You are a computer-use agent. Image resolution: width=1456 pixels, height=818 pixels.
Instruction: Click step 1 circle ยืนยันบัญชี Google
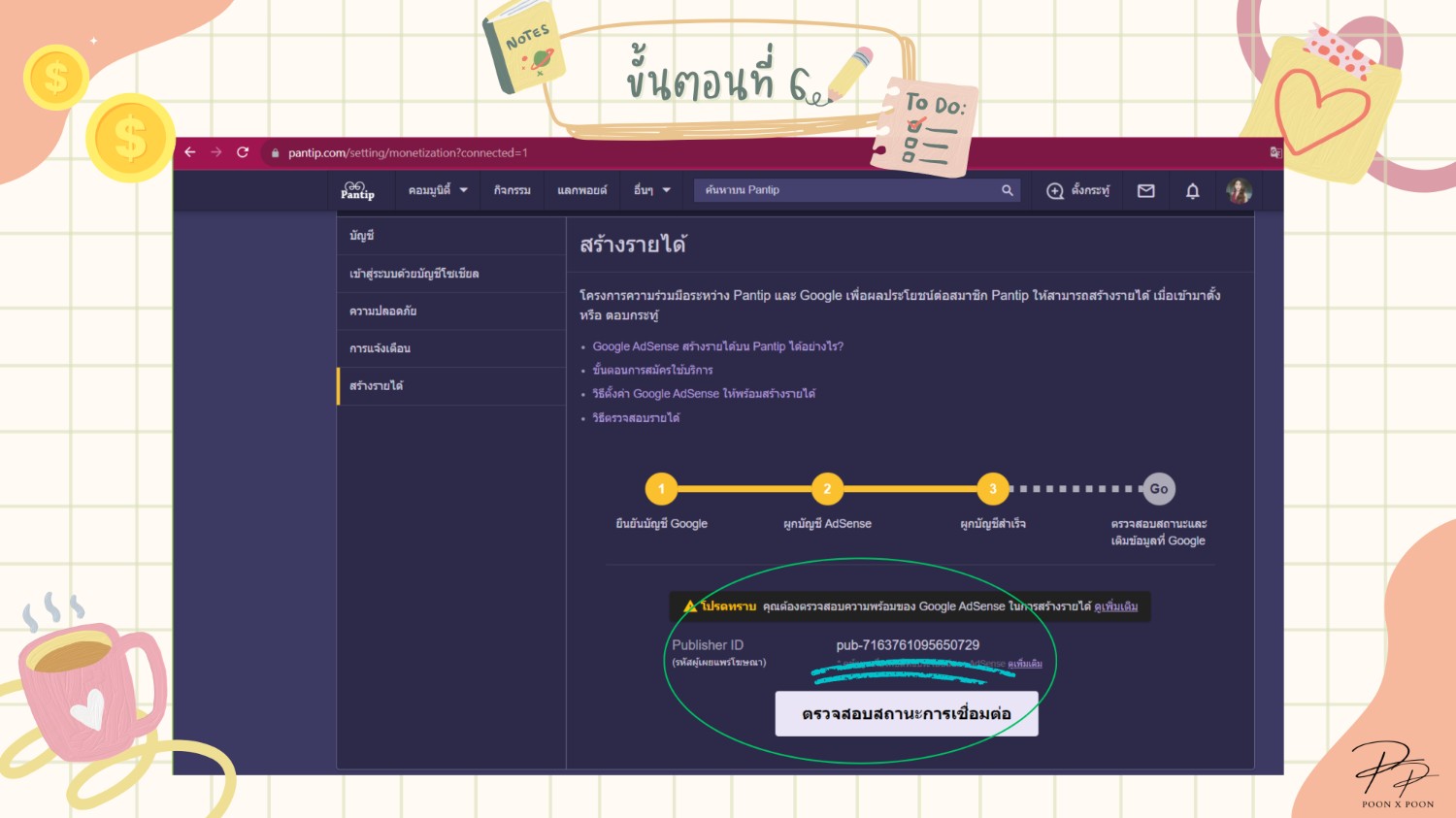[662, 489]
